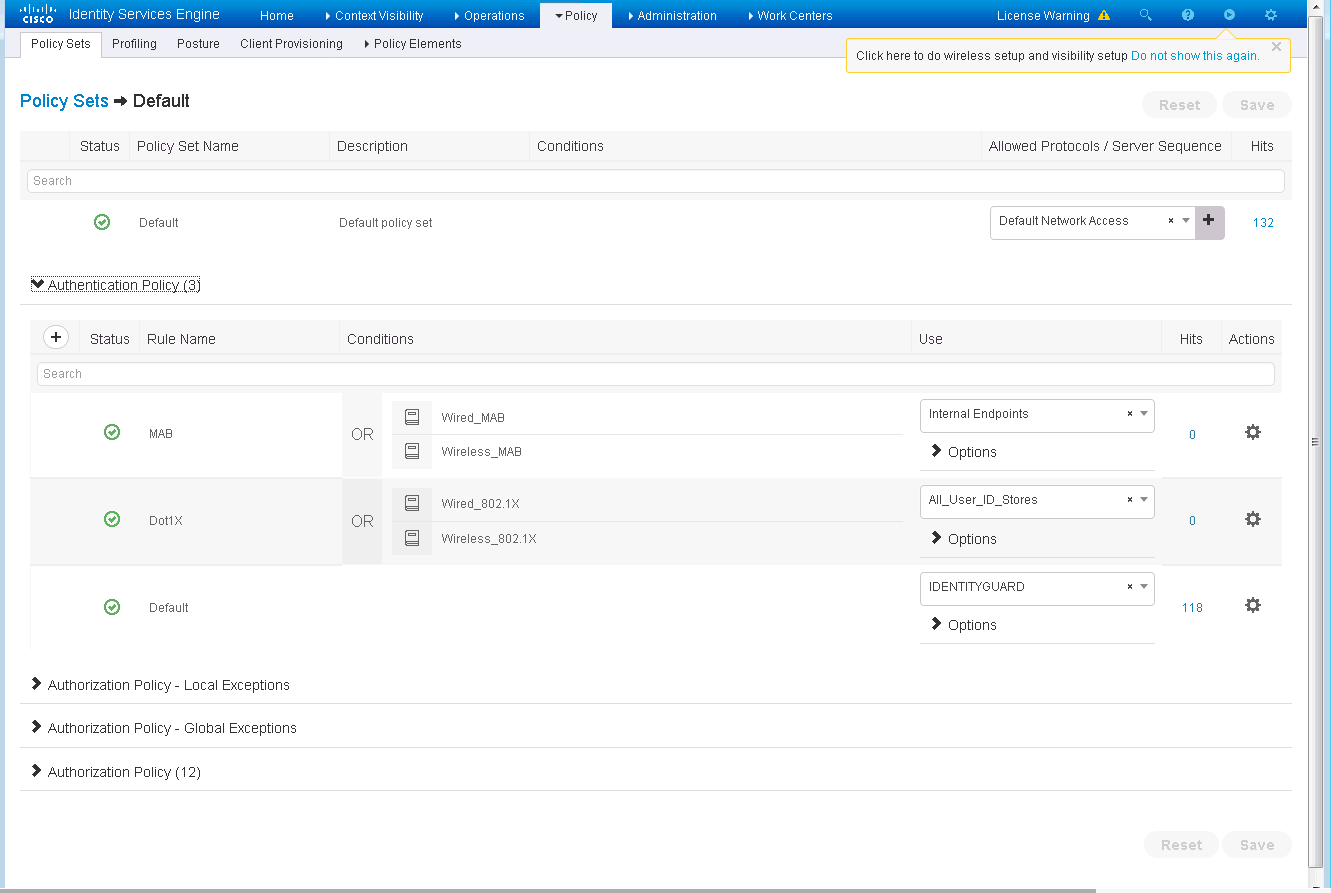Click the top Save button
The width and height of the screenshot is (1331, 893).
(x=1257, y=105)
